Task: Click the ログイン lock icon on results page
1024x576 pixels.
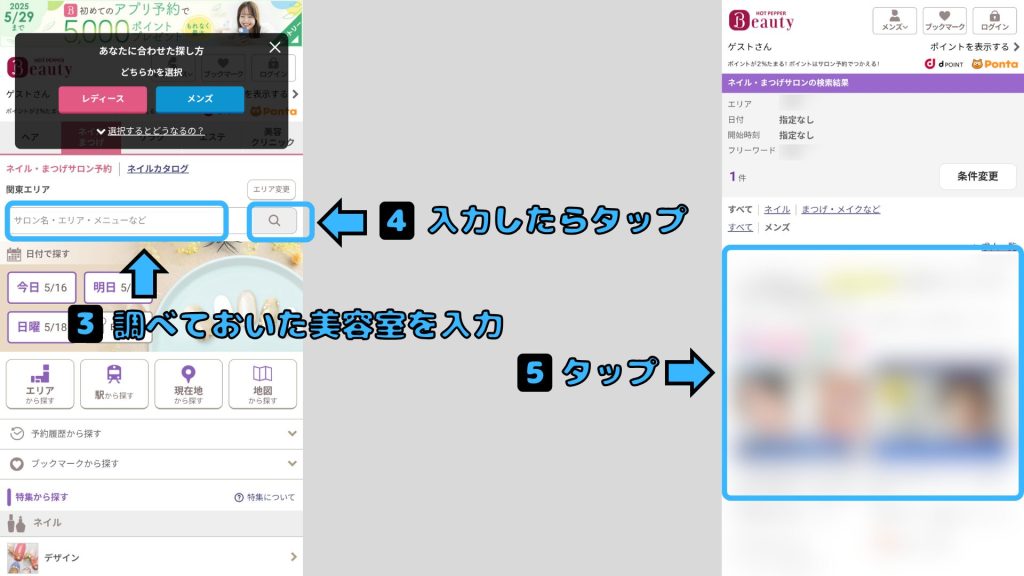Action: click(x=994, y=20)
